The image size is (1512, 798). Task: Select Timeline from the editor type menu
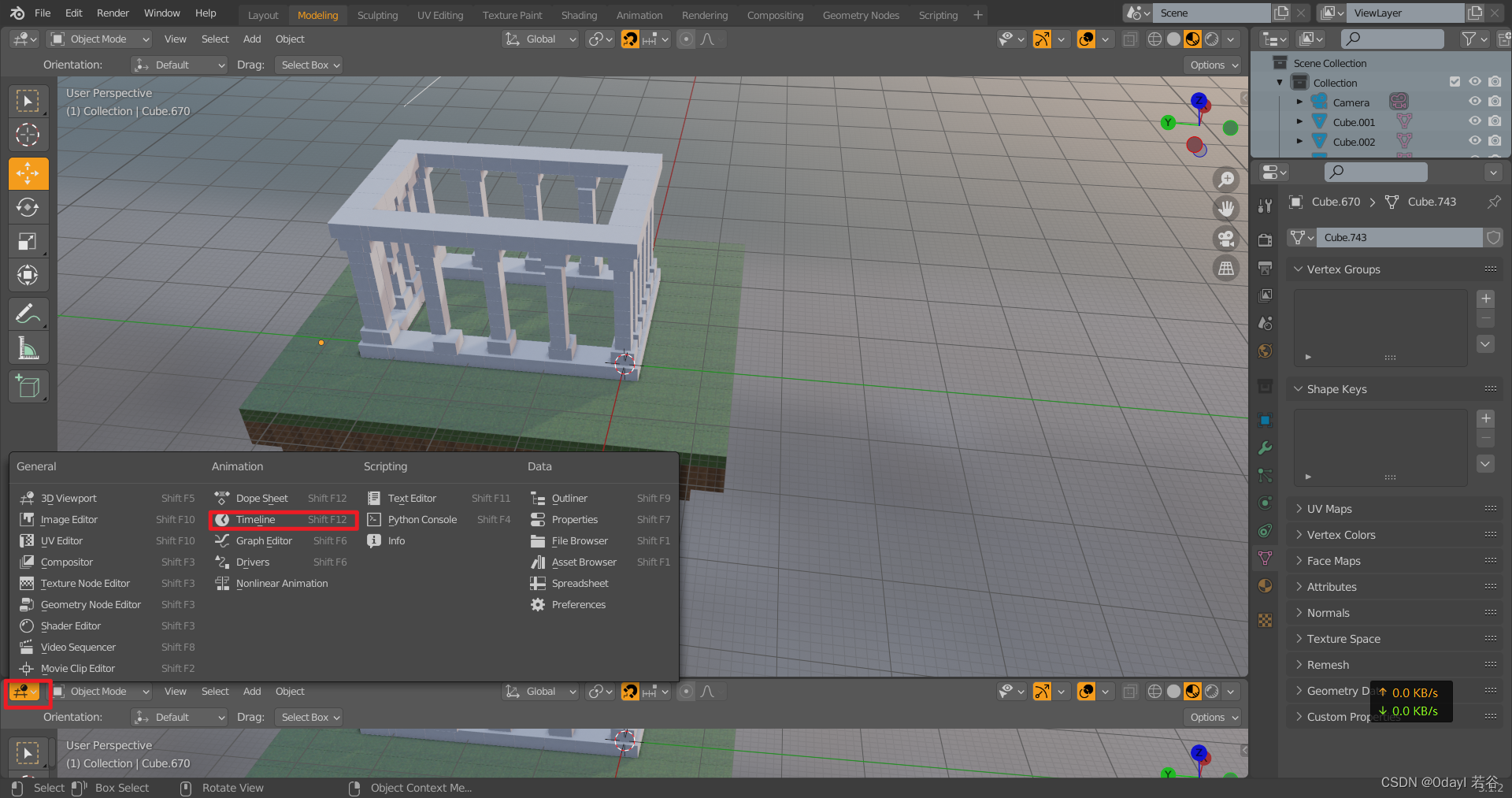pyautogui.click(x=257, y=519)
